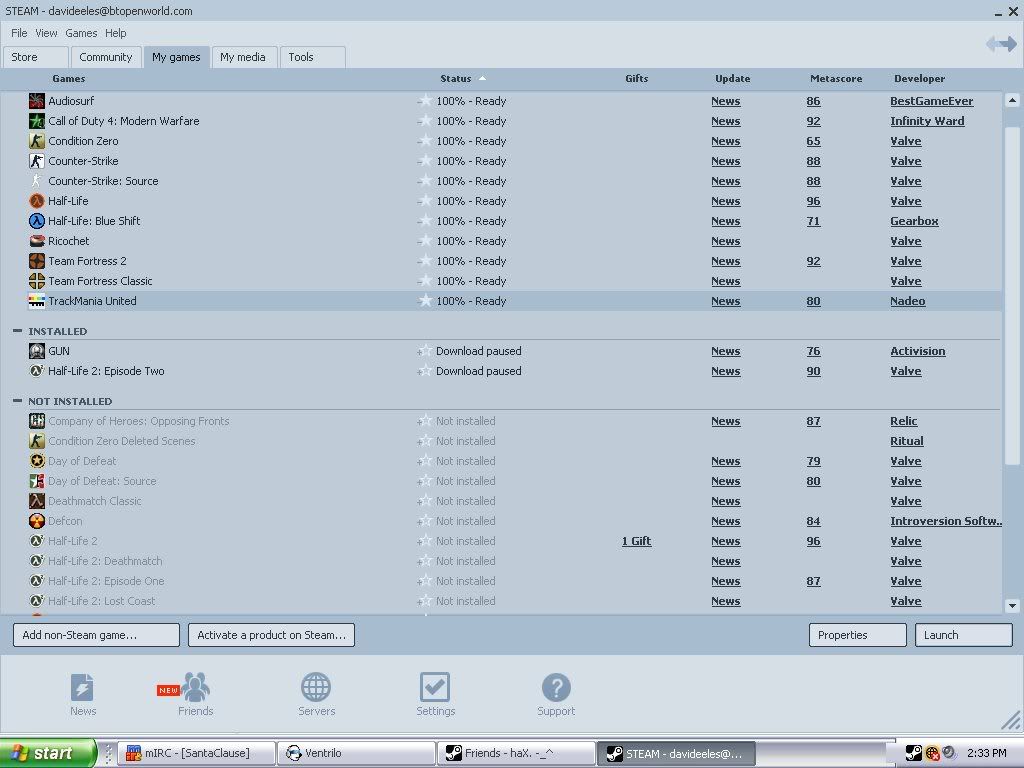
Task: Click the Properties button
Action: click(857, 635)
